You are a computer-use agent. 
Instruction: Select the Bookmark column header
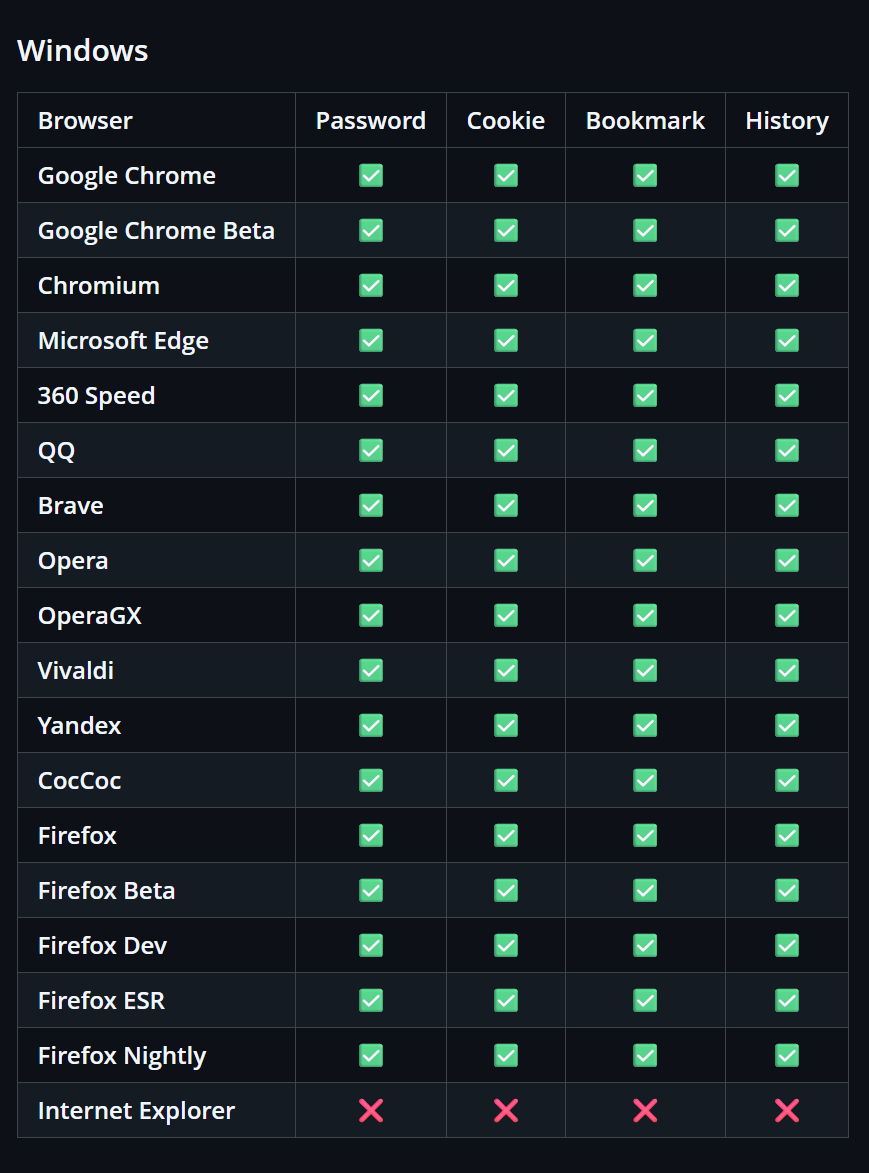coord(645,120)
